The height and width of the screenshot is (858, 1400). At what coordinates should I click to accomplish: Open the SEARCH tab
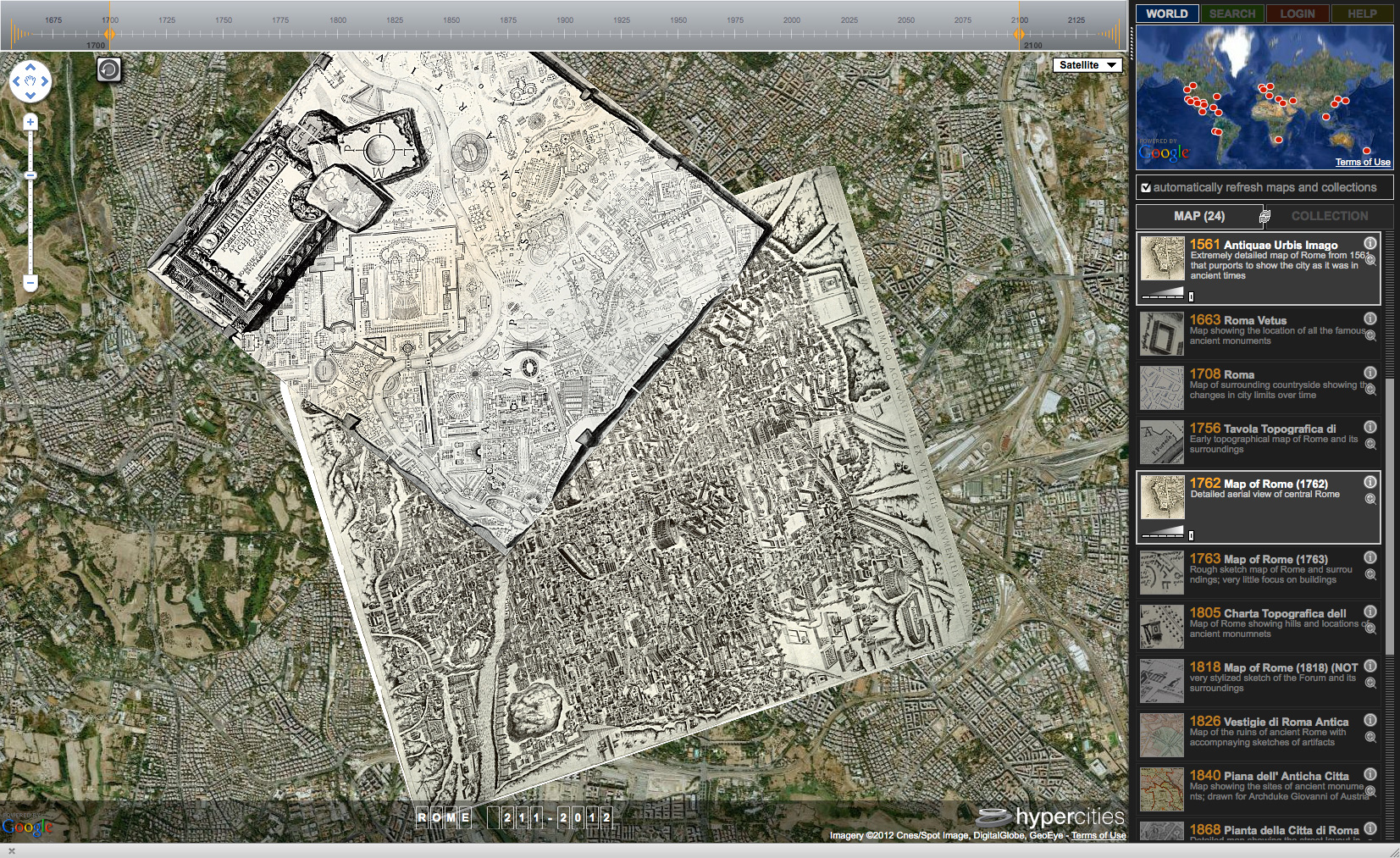click(x=1232, y=14)
